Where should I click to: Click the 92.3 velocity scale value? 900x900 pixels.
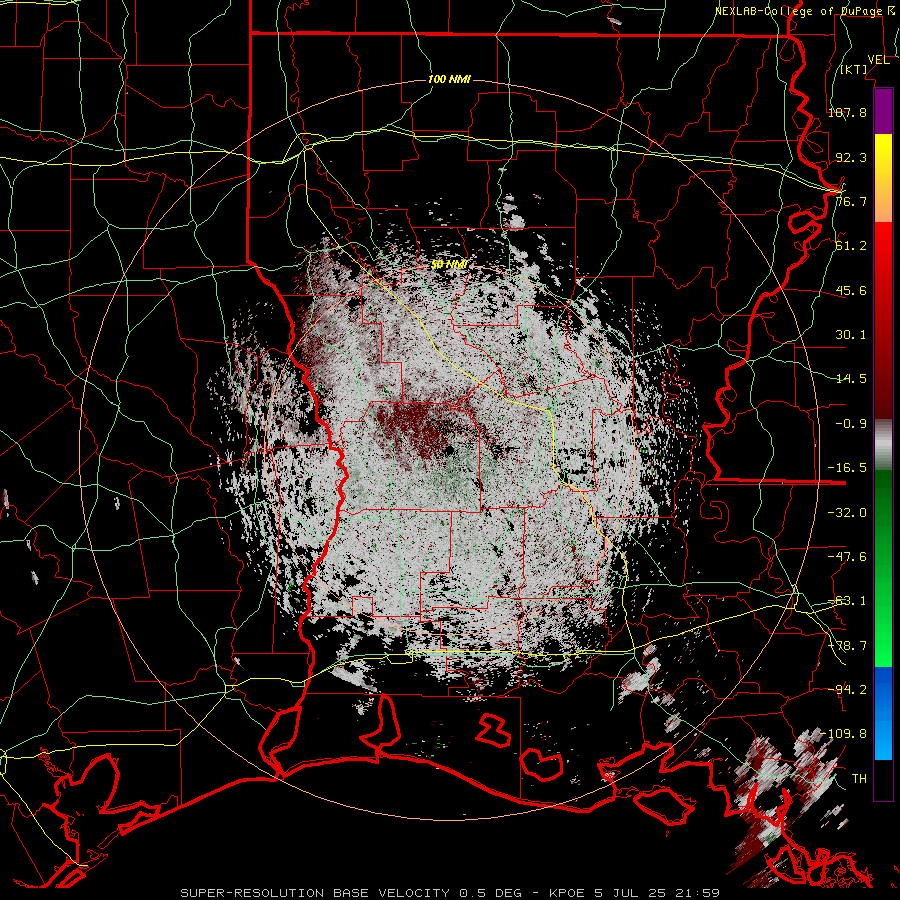(x=851, y=157)
